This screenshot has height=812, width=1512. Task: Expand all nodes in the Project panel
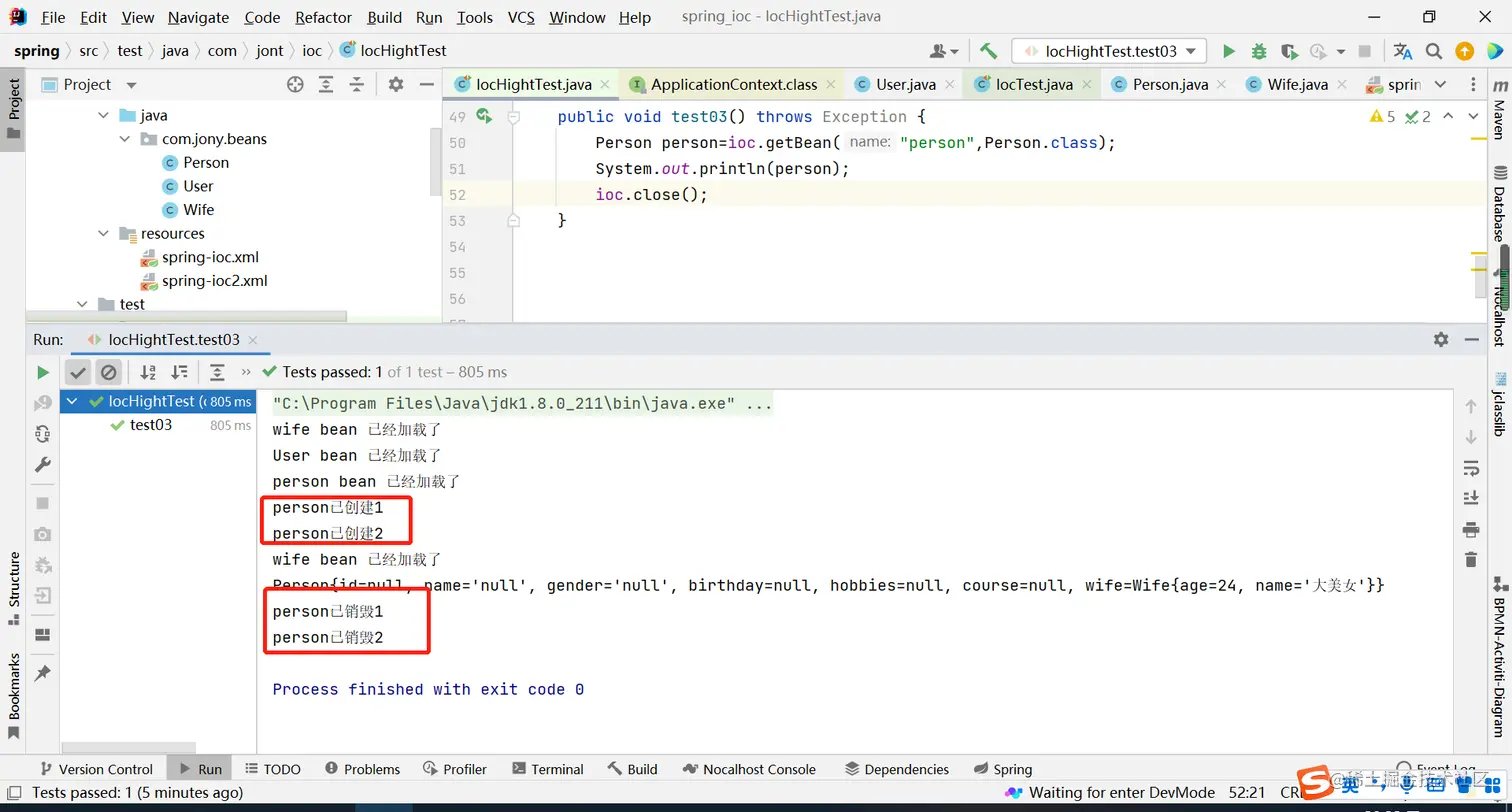pyautogui.click(x=326, y=85)
